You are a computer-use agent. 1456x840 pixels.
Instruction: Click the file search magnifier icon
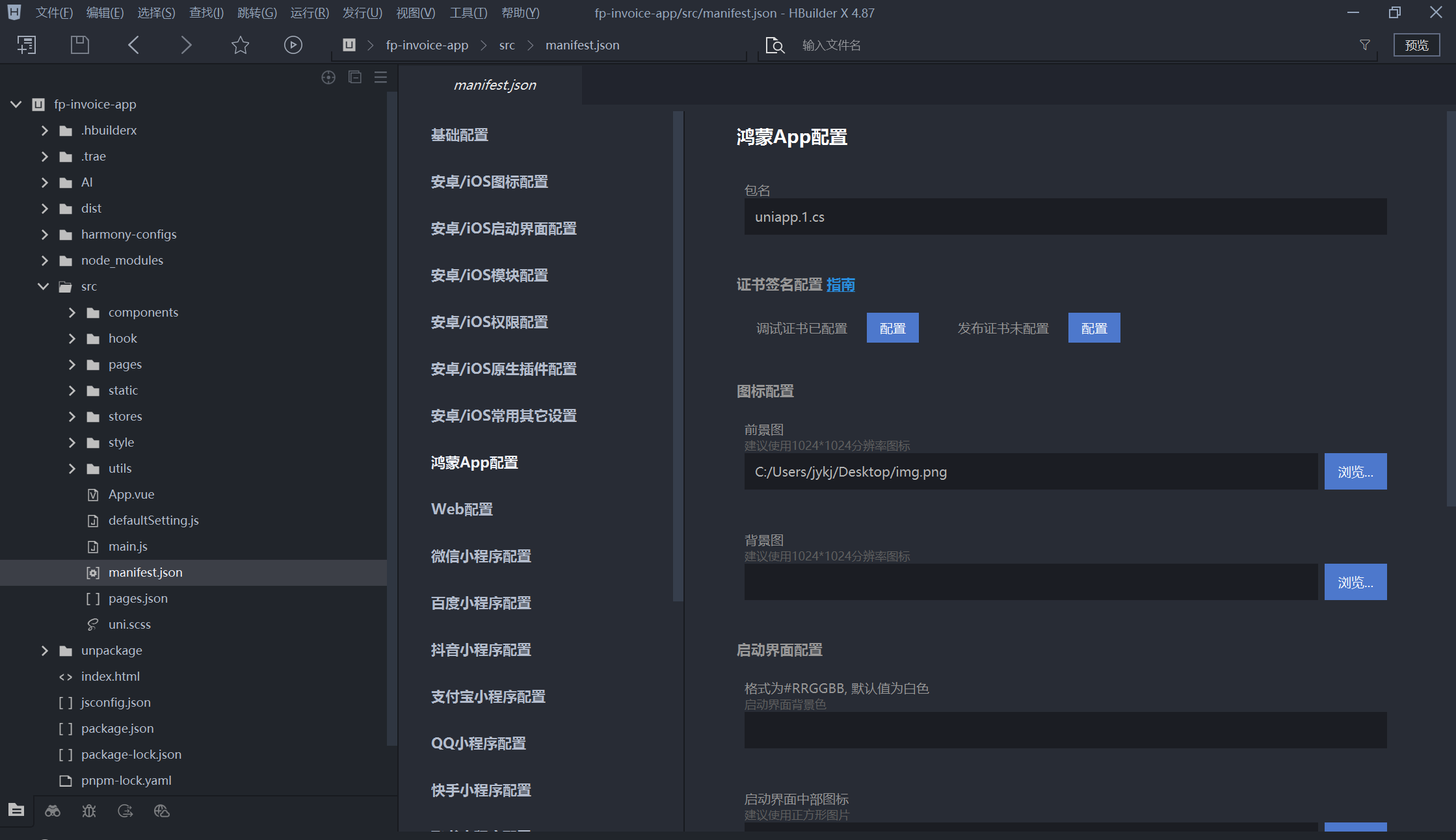click(774, 45)
